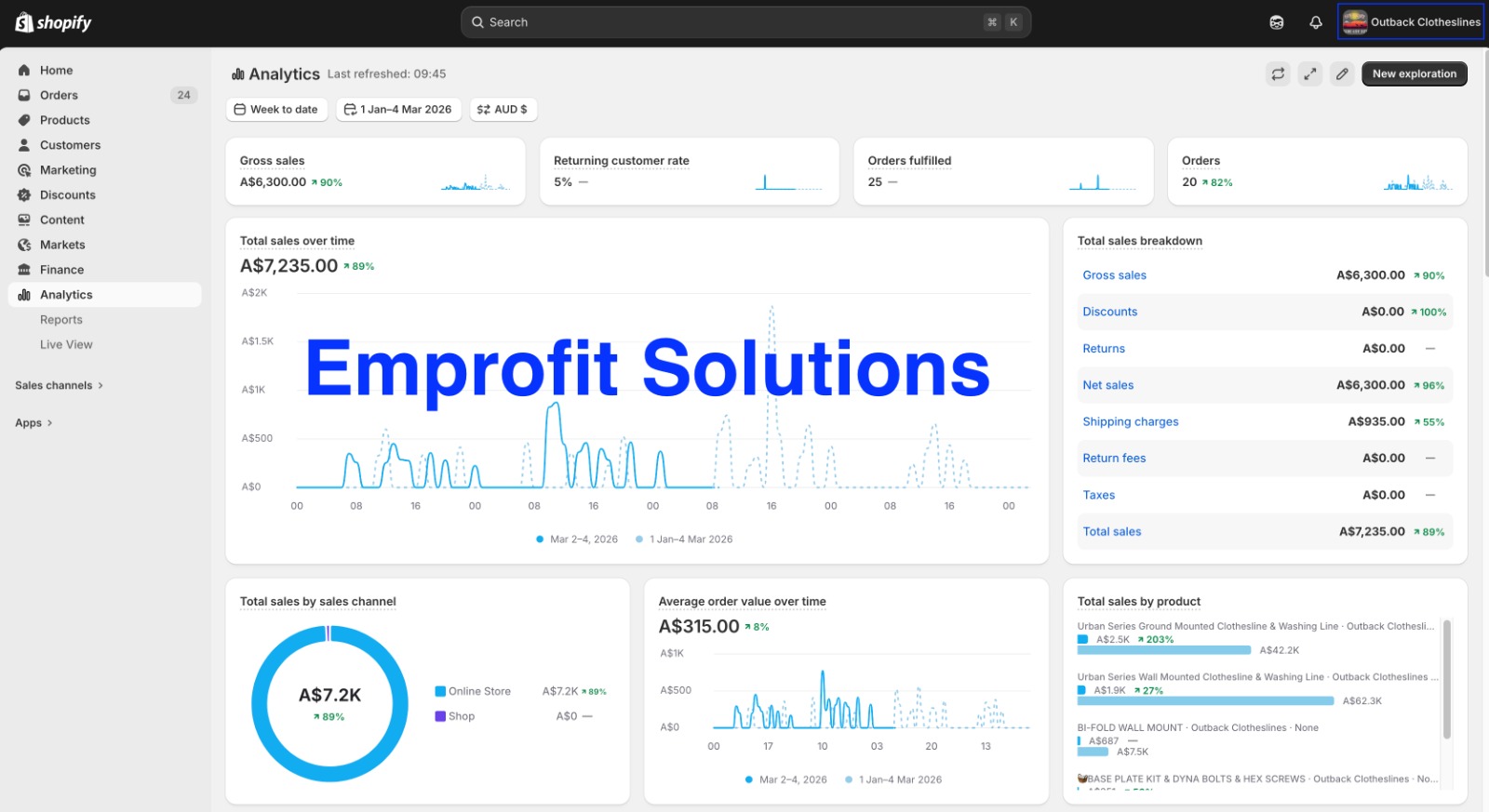This screenshot has width=1489, height=812.
Task: Open the Reports submenu item
Action: (61, 319)
